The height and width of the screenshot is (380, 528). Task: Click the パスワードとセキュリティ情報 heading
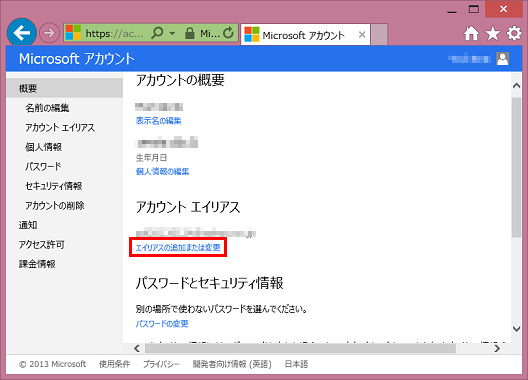pyautogui.click(x=209, y=283)
